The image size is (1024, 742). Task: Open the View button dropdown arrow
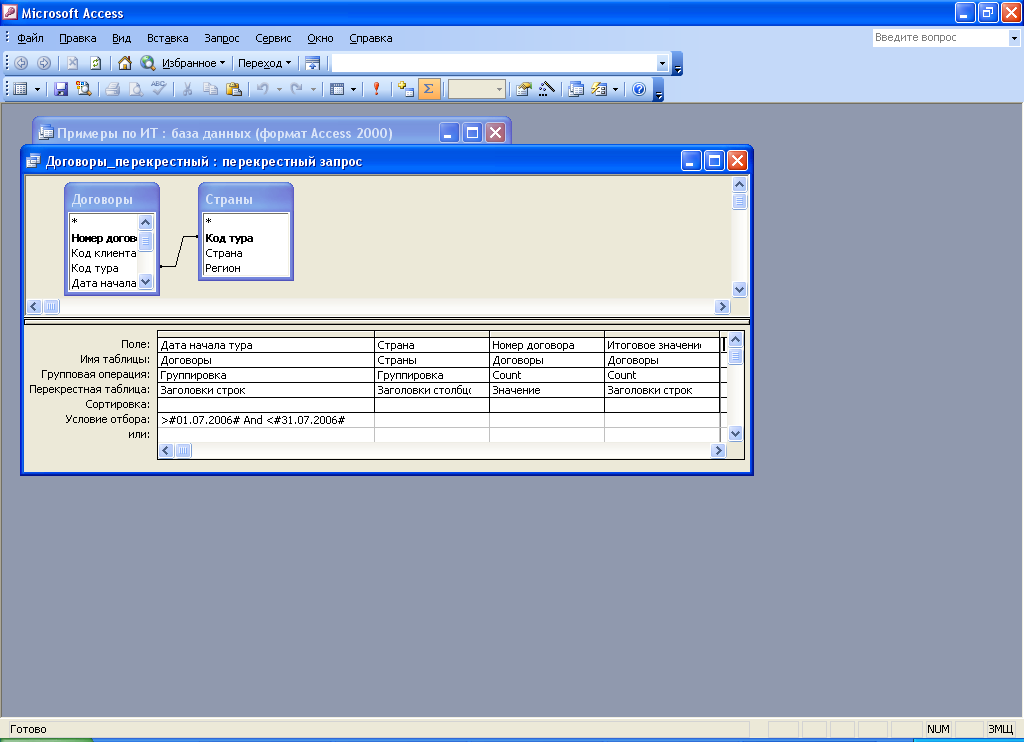37,89
